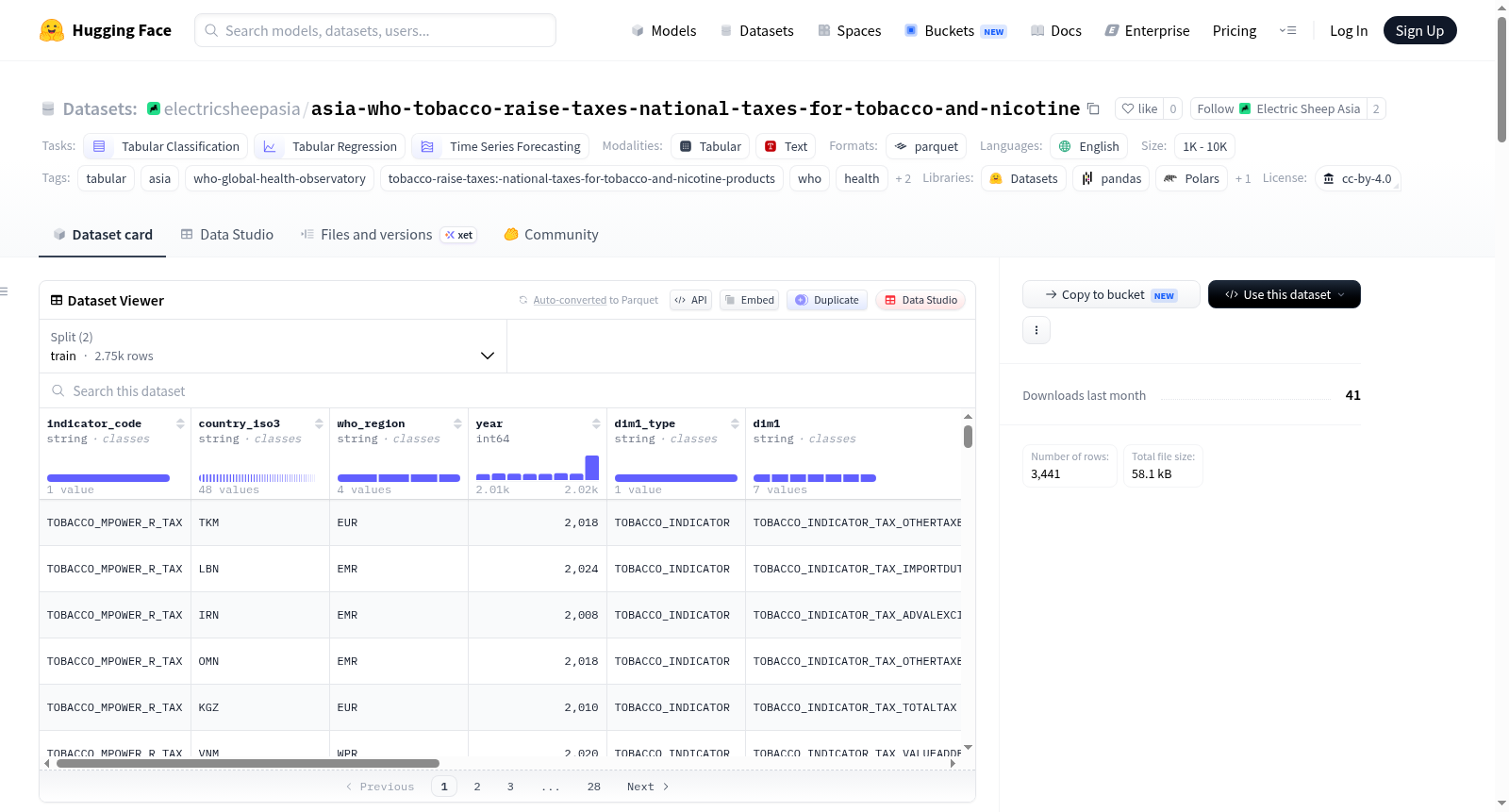
Task: Click the search magnifier icon in dataset search
Action: (58, 390)
